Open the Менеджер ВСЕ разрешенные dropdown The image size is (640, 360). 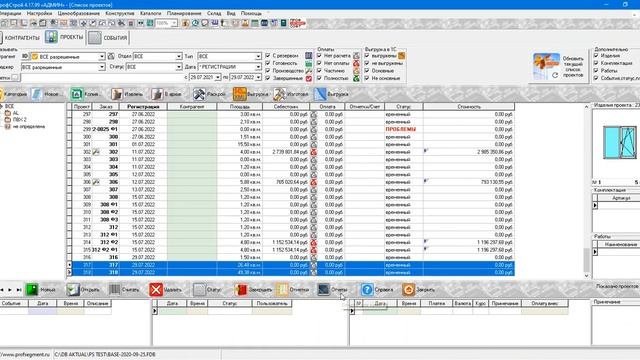click(x=102, y=67)
